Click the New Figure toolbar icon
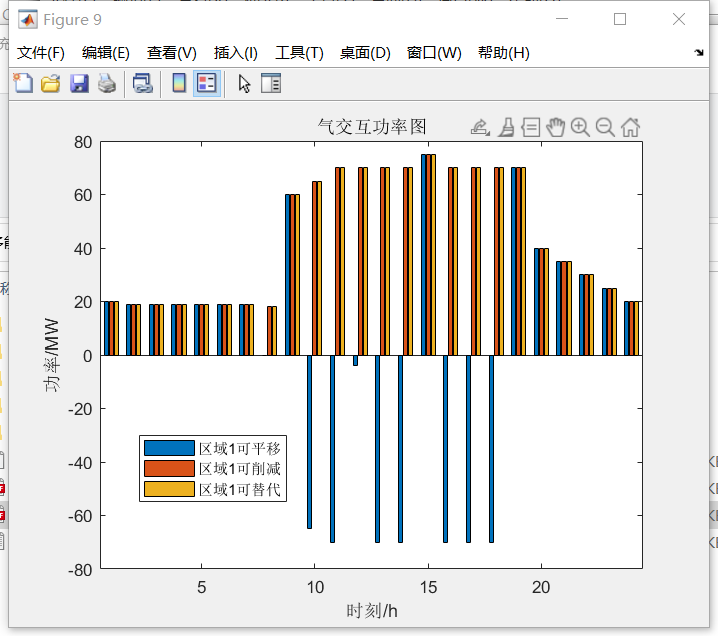Viewport: 718px width, 636px height. click(x=23, y=83)
